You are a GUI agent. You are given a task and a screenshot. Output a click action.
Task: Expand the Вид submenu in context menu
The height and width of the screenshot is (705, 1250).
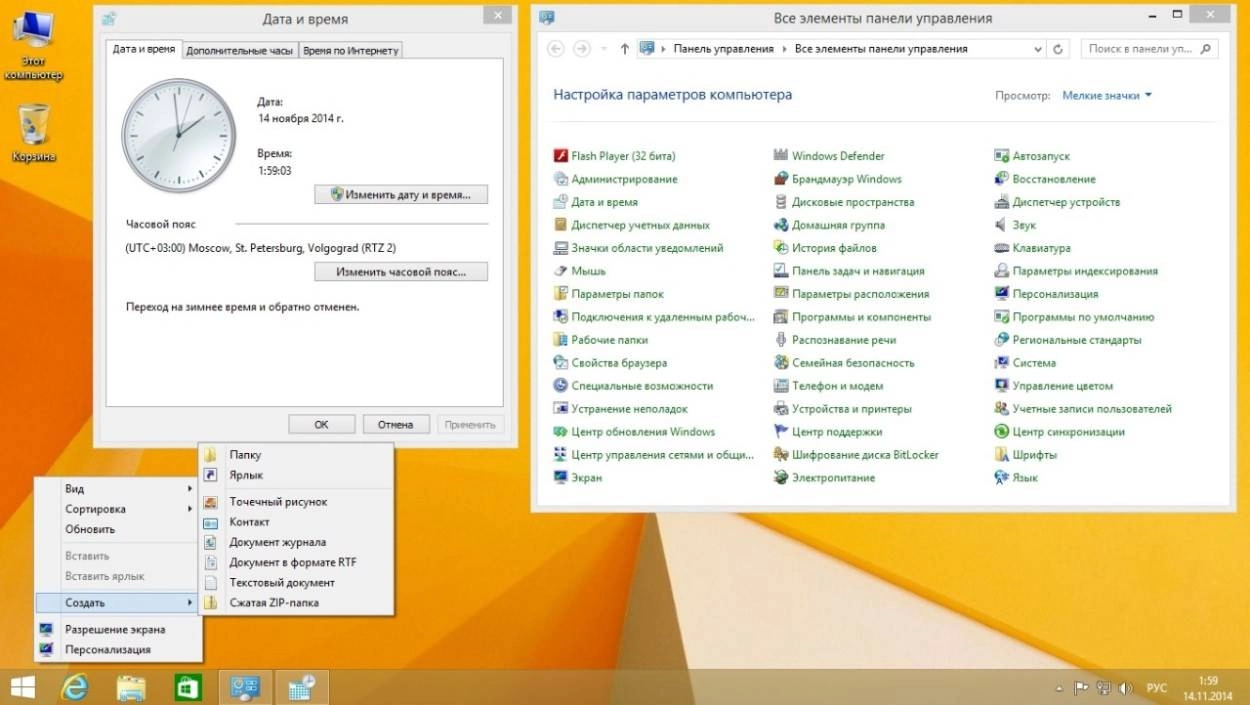[x=116, y=489]
